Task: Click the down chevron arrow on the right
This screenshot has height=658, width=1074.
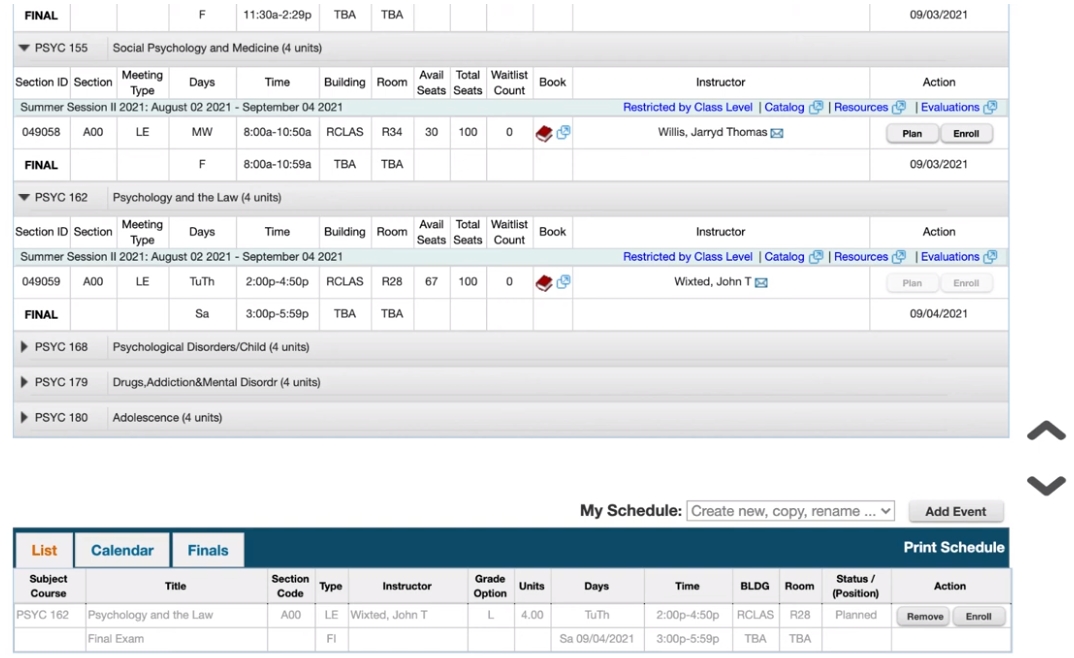Action: click(x=1046, y=485)
